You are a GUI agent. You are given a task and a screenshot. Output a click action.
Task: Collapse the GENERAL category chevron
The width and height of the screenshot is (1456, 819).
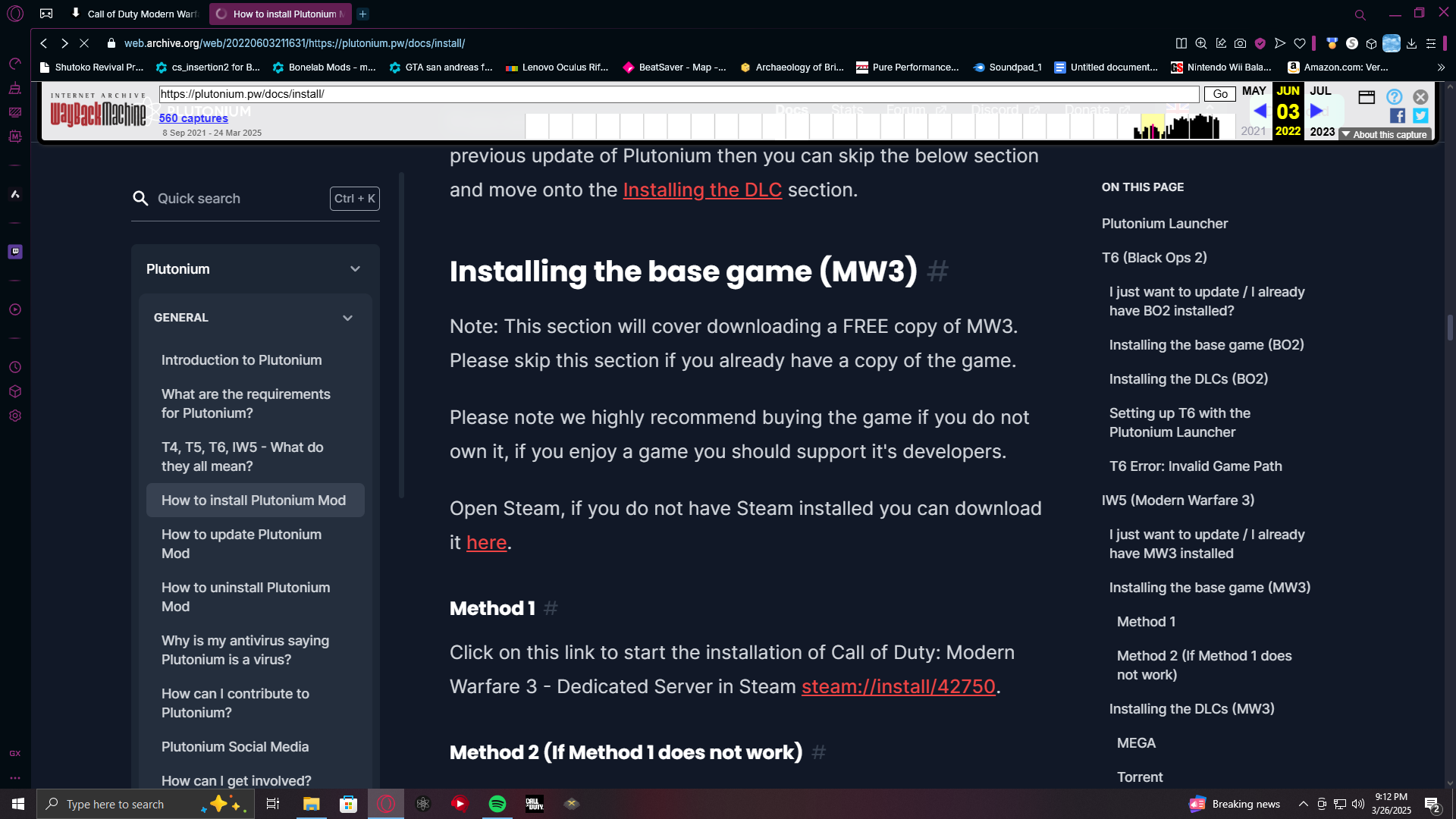[x=347, y=318]
